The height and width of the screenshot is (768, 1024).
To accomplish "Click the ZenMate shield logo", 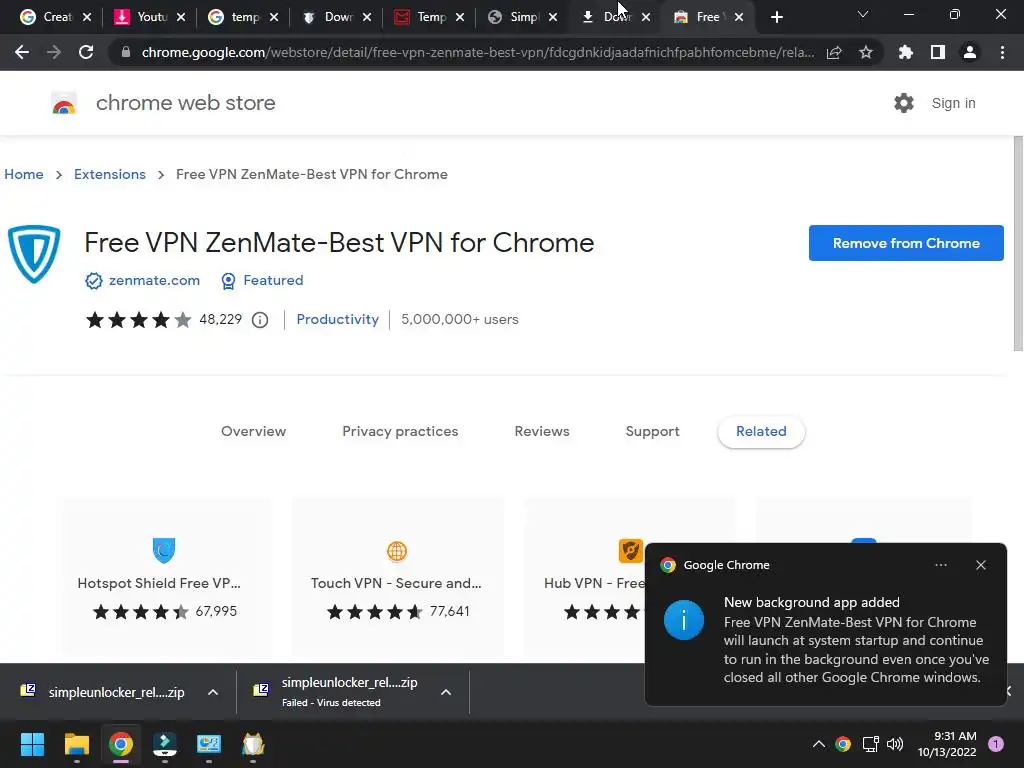I will 34,253.
